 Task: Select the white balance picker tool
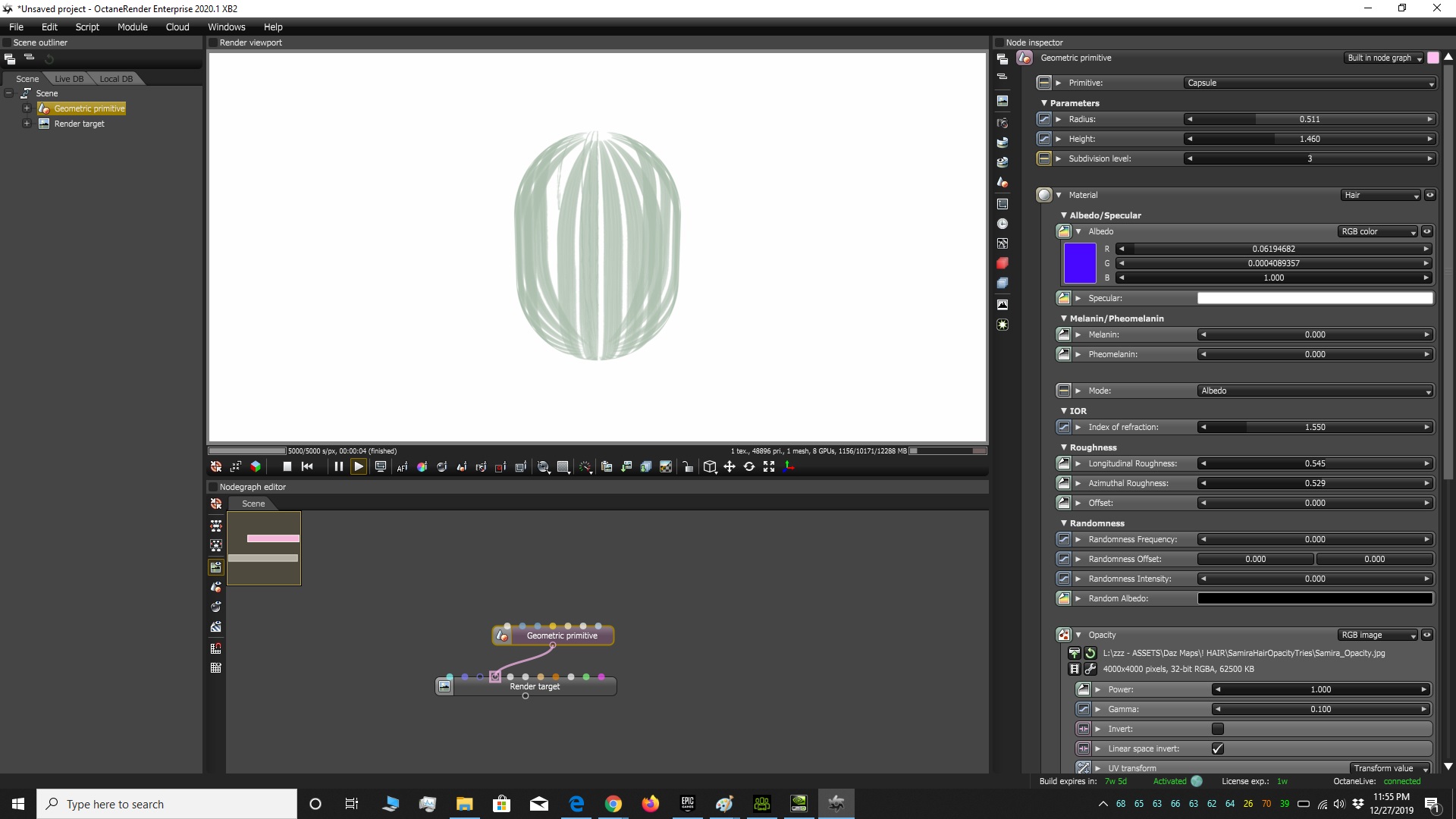click(x=422, y=467)
